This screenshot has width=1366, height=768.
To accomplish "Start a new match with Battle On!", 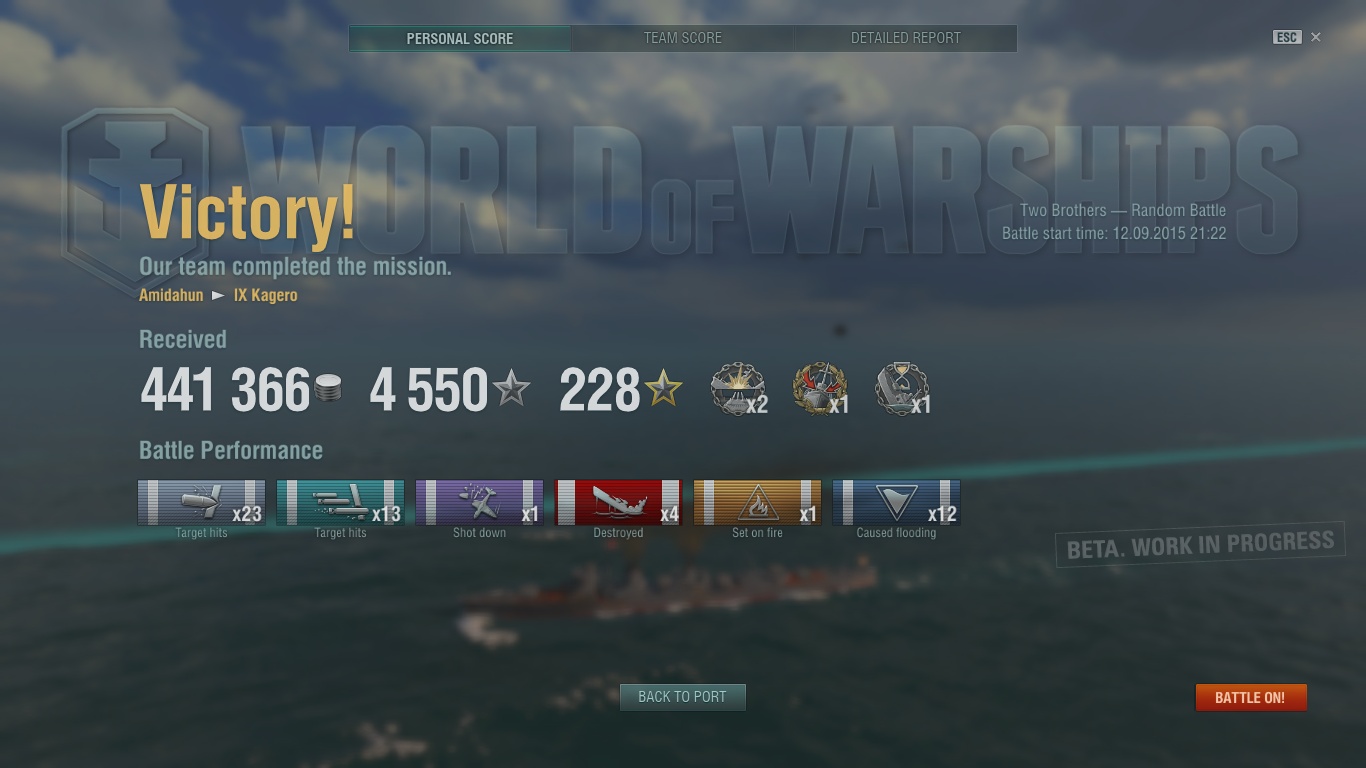I will tap(1251, 697).
